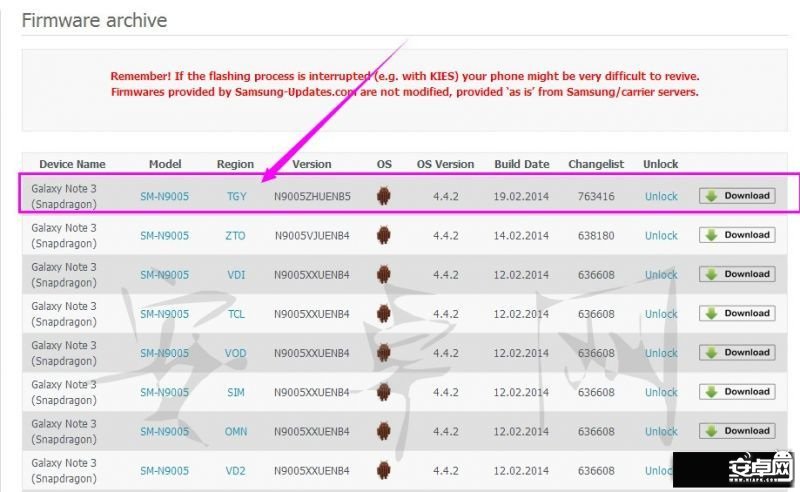Click the red flashing warning notice
This screenshot has width=800, height=492.
tap(405, 84)
